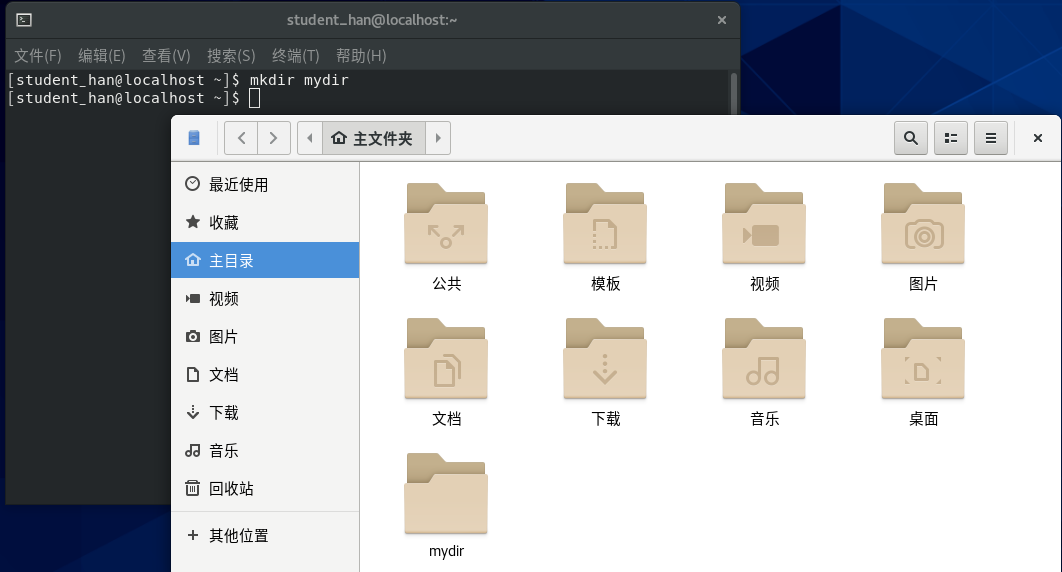Go to 视频 in the sidebar
This screenshot has width=1062, height=572.
tap(265, 299)
